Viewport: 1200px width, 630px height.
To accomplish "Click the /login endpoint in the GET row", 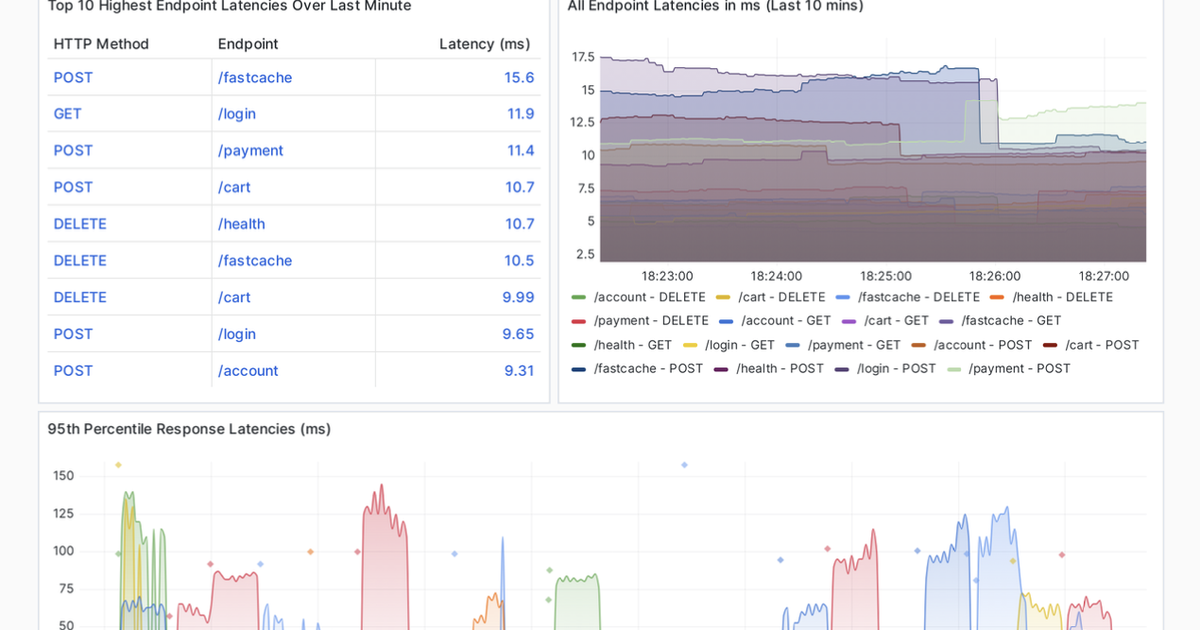I will click(237, 114).
